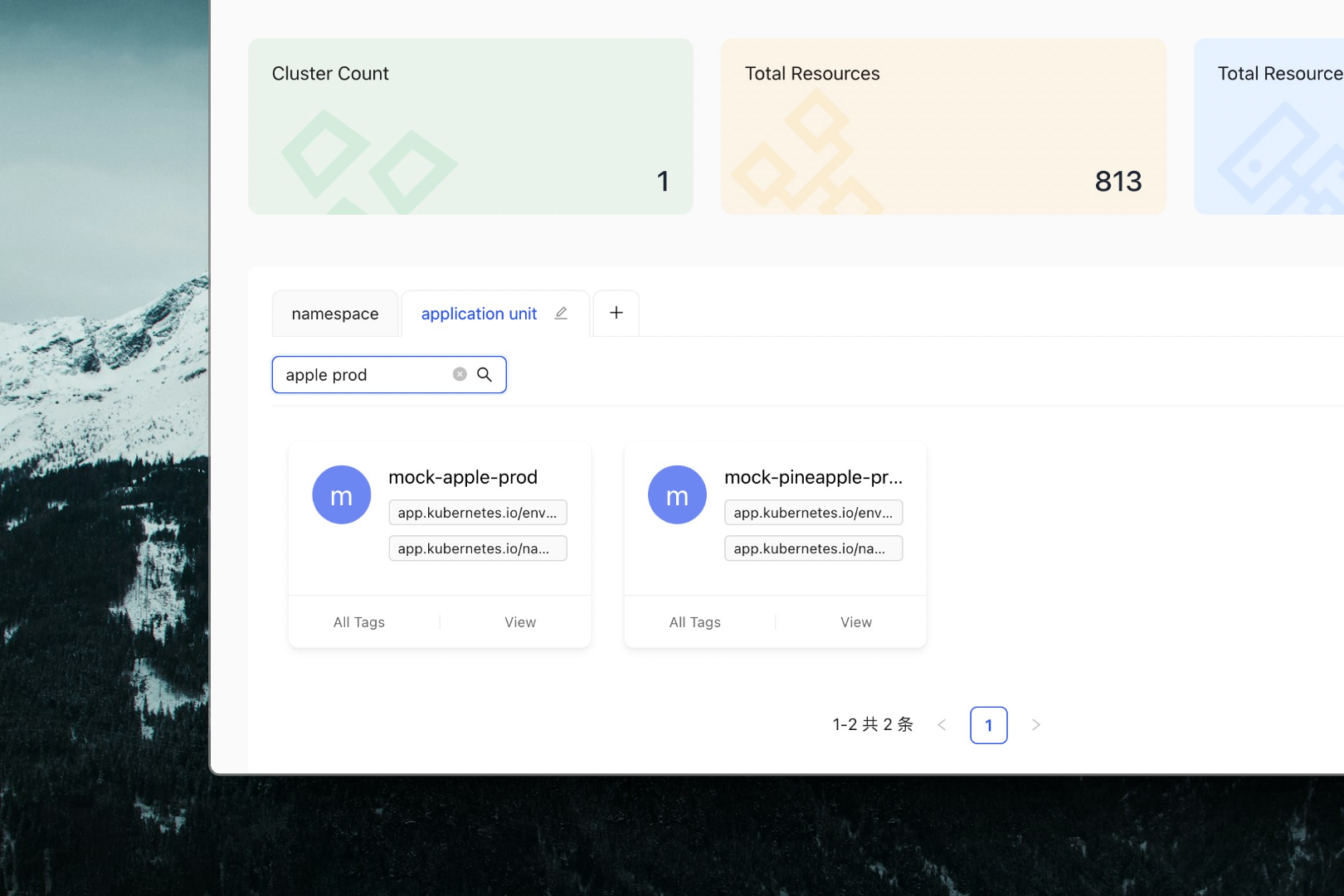Switch to the namespace tab
Viewport: 1344px width, 896px height.
pos(335,314)
